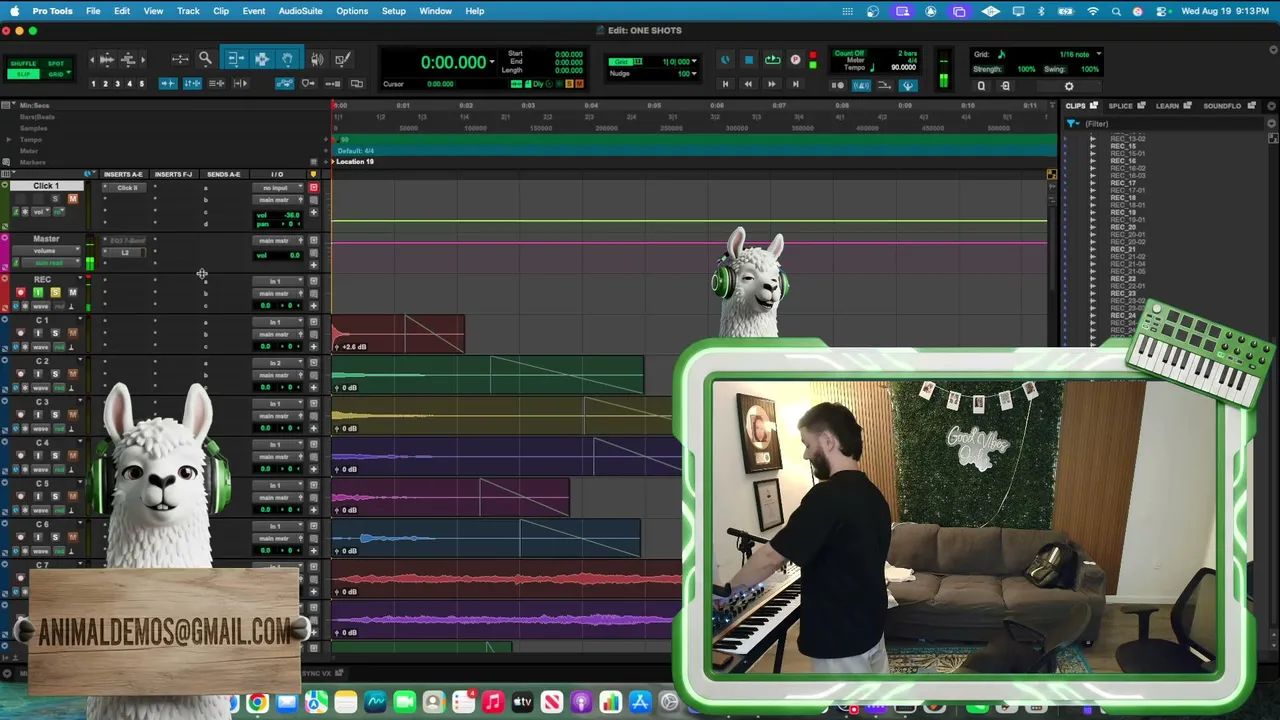Toggle solo on the REC track

55,293
